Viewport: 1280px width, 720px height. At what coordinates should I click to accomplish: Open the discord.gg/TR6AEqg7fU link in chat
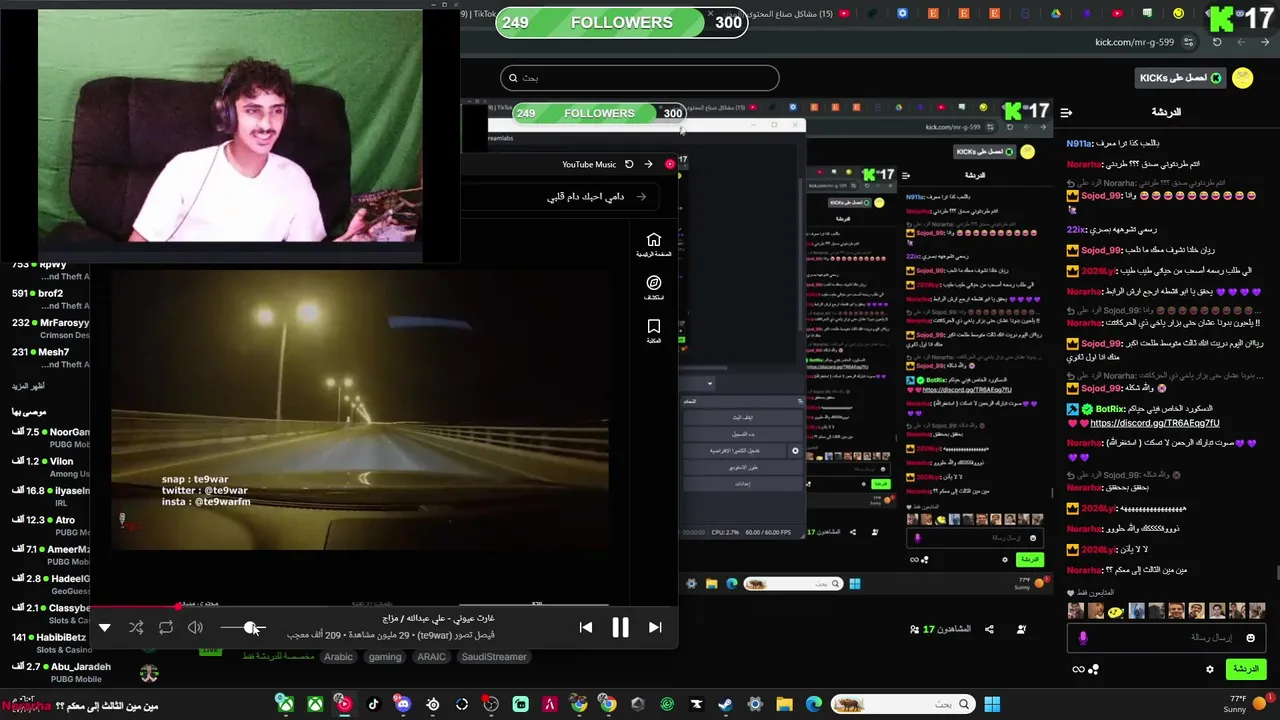pyautogui.click(x=1155, y=423)
